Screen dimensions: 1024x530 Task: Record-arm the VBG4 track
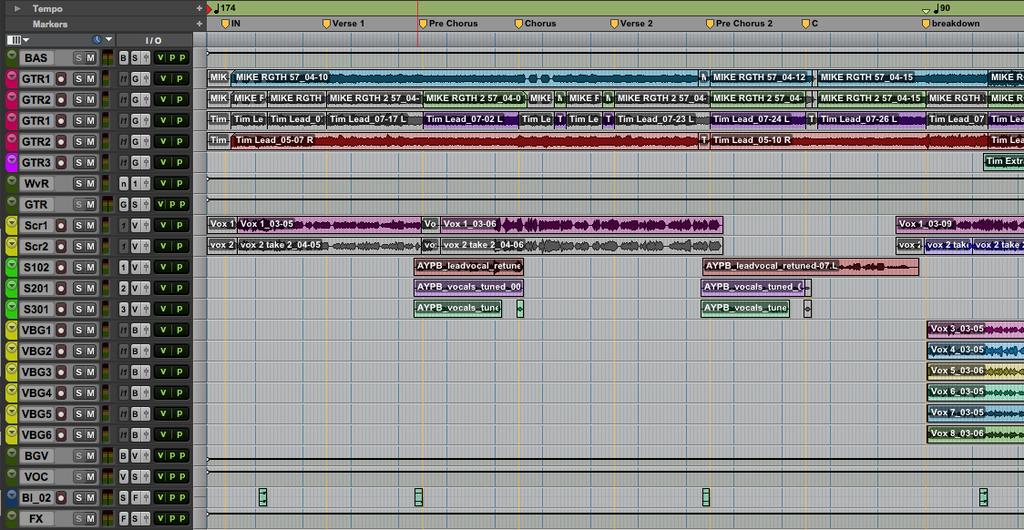(61, 393)
